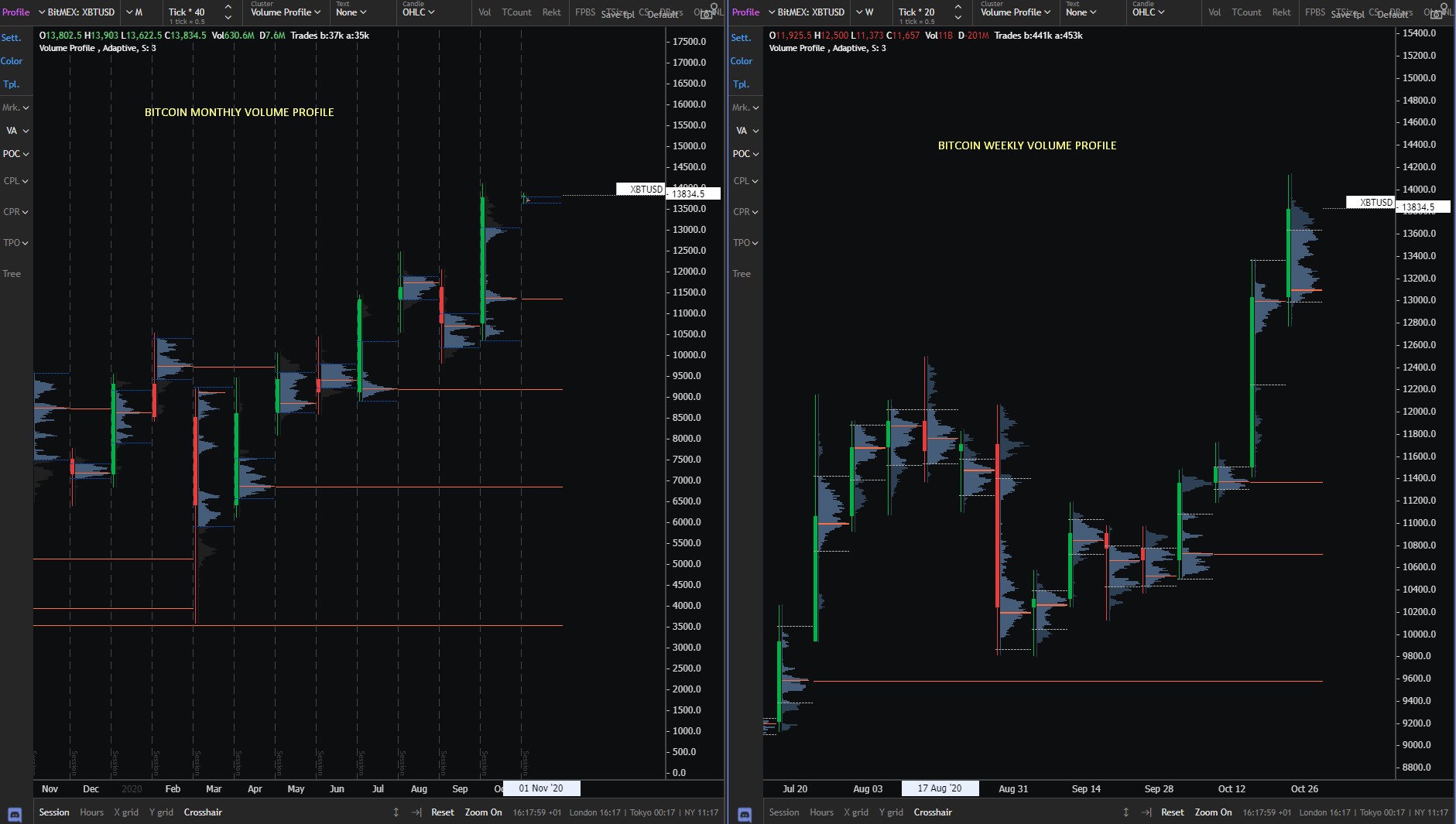Open Cluster Volume Profile dropdown in left panel
The width and height of the screenshot is (1456, 824).
286,12
